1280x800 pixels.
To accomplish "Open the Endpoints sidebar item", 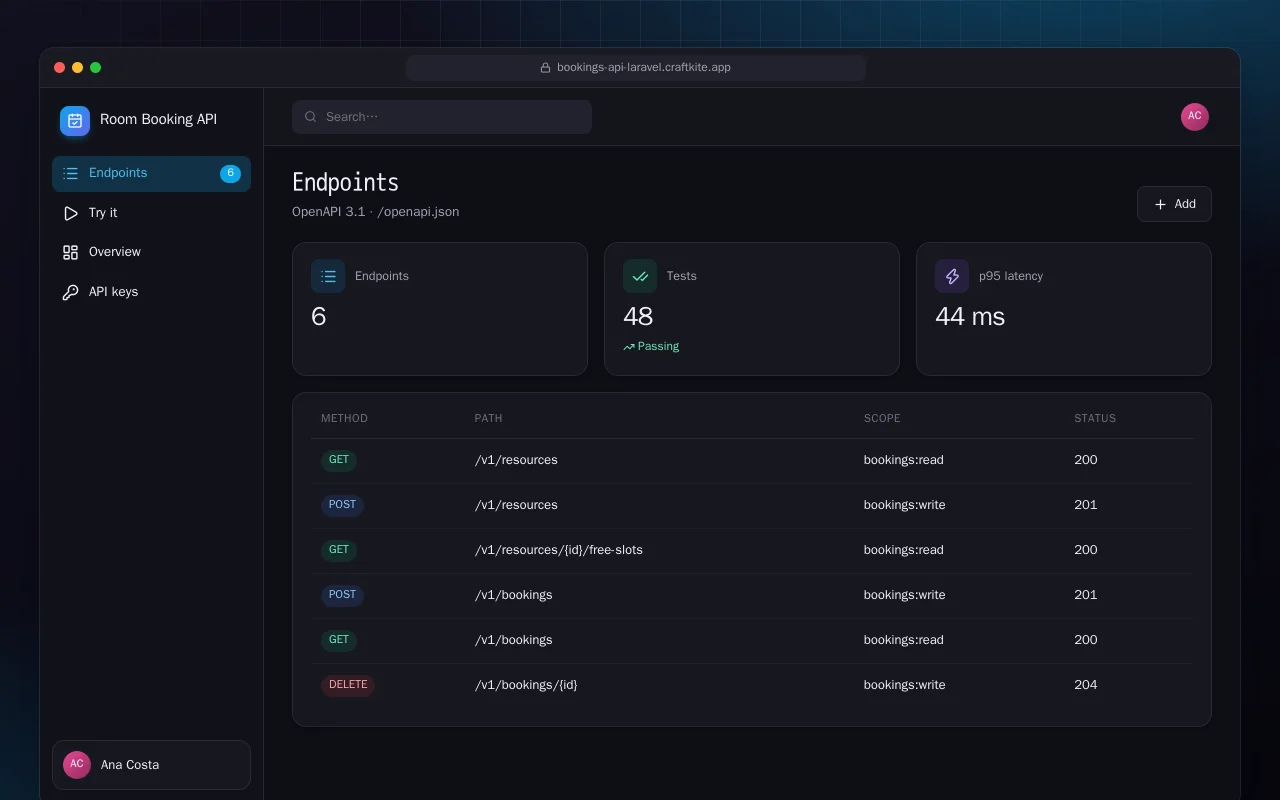I will click(x=151, y=174).
